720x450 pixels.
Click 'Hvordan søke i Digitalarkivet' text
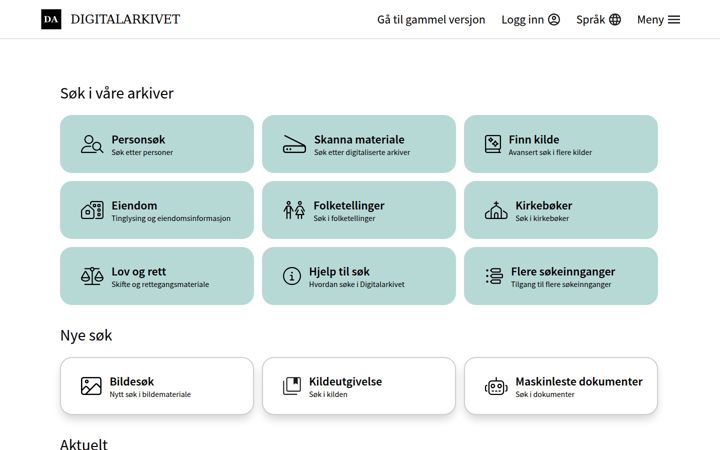(x=357, y=285)
